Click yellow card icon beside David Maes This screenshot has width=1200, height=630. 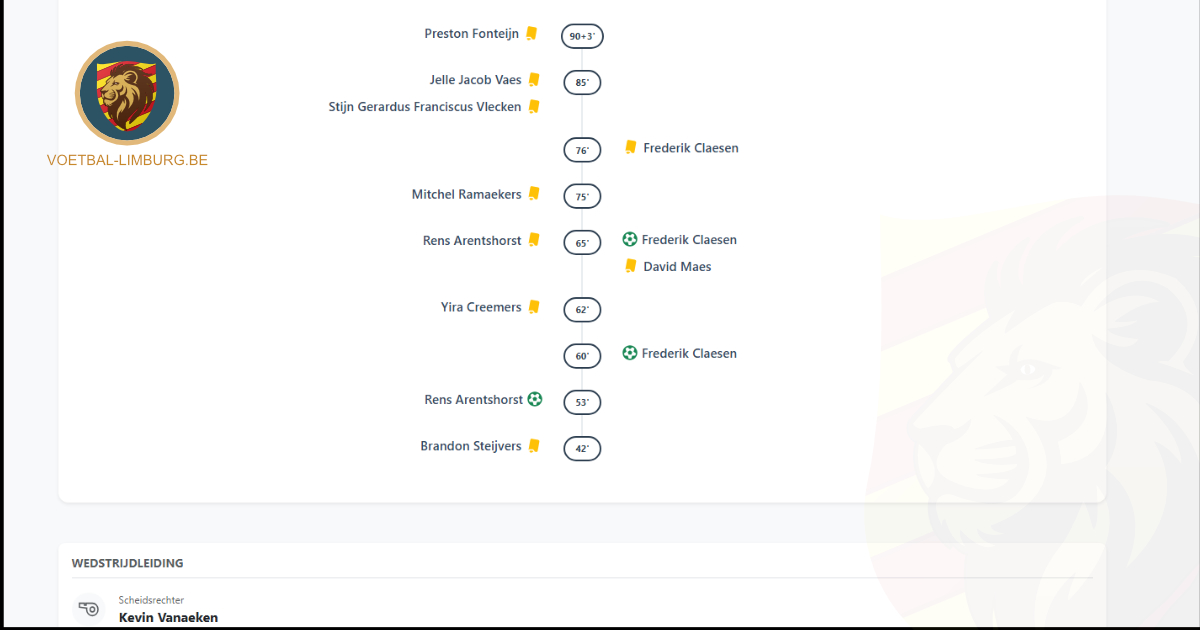pyautogui.click(x=631, y=266)
